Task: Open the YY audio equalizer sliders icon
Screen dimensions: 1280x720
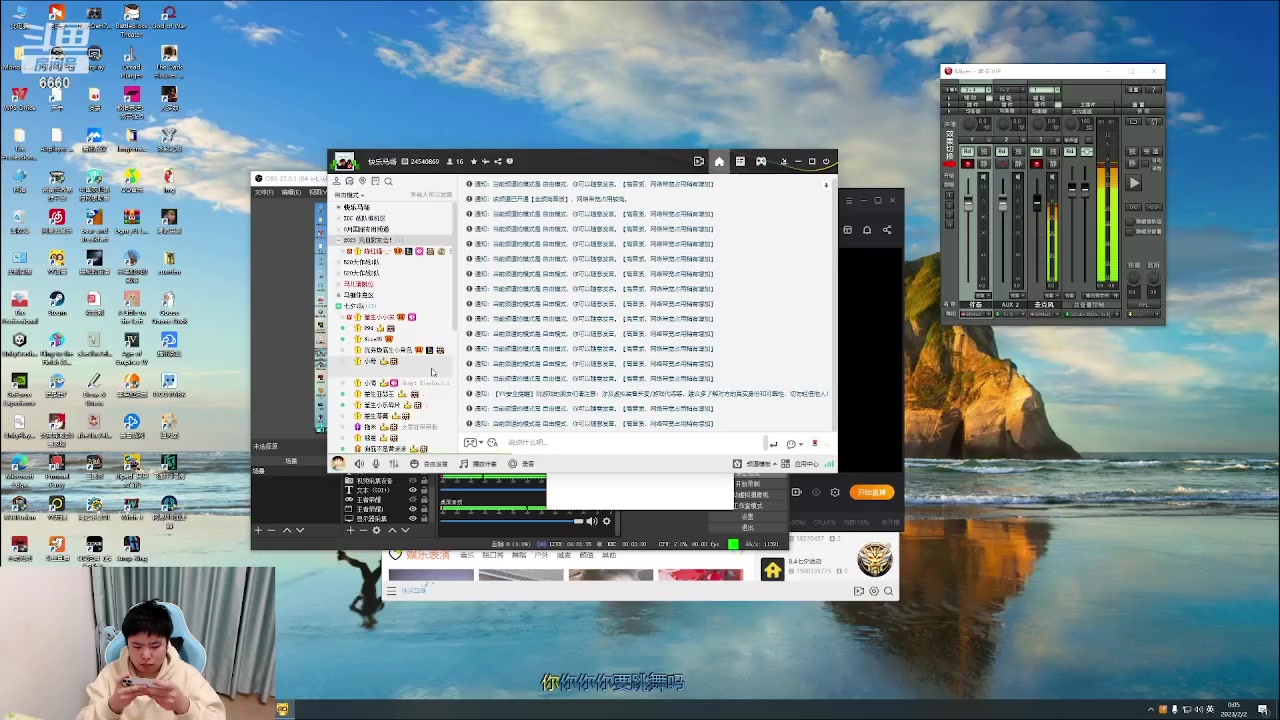Action: (x=393, y=464)
